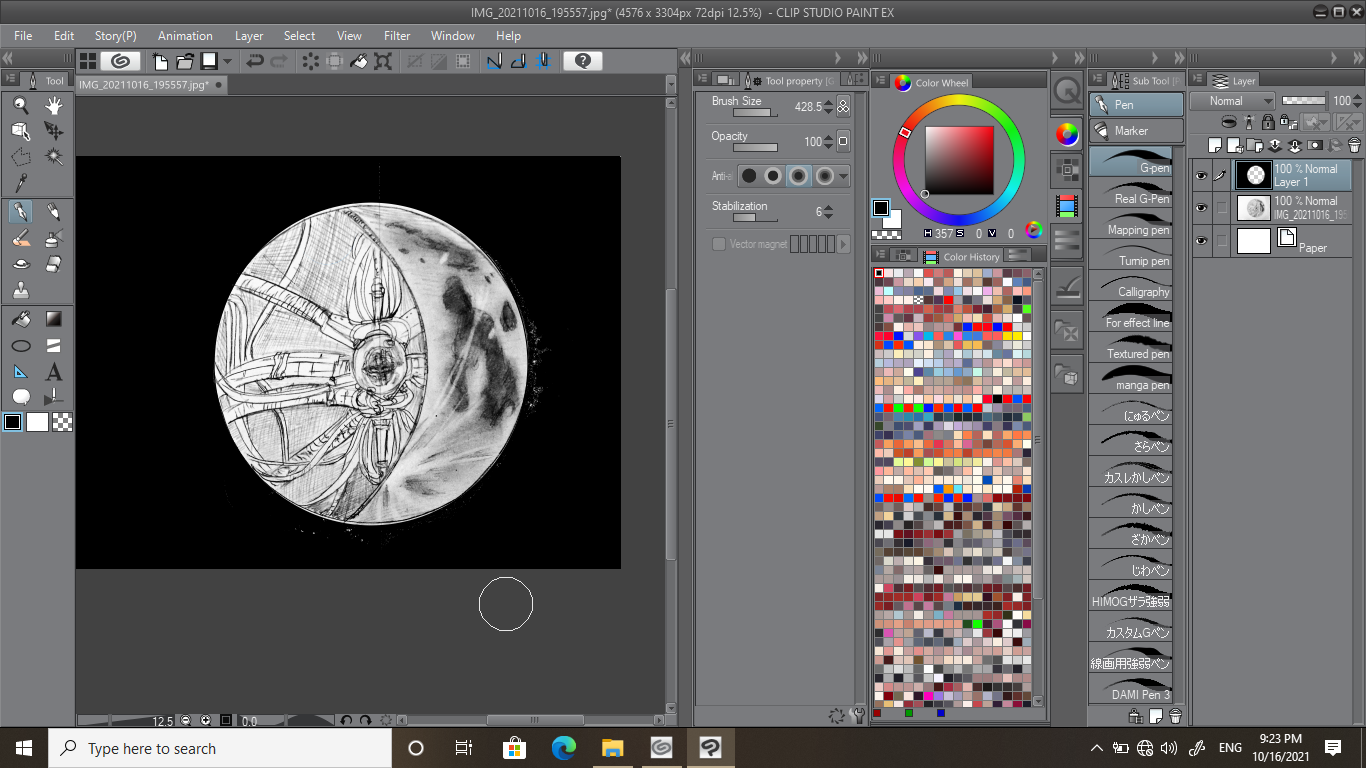Select the Auto select magic wand tool

click(x=54, y=157)
